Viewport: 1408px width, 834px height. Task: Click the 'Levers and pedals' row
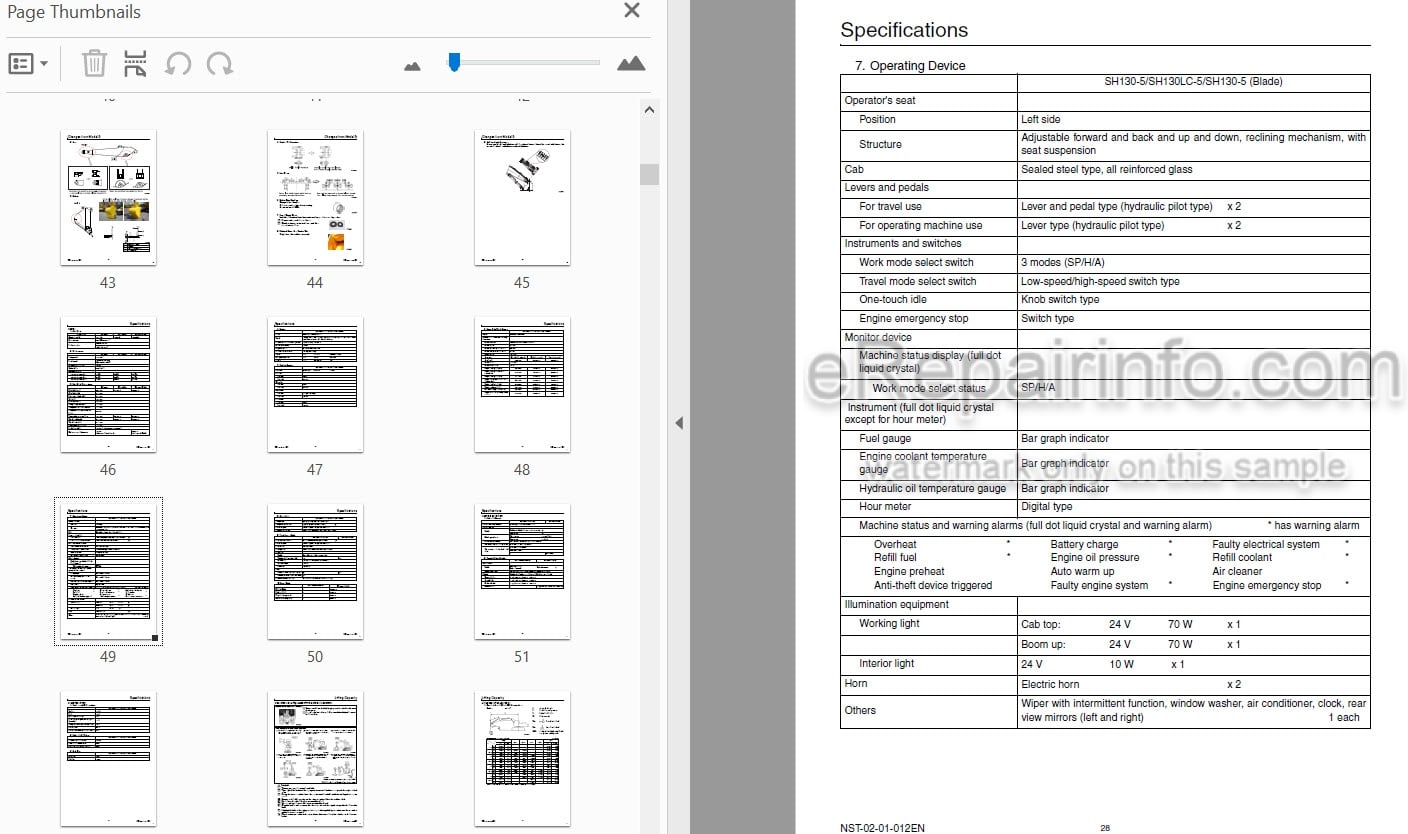1105,188
